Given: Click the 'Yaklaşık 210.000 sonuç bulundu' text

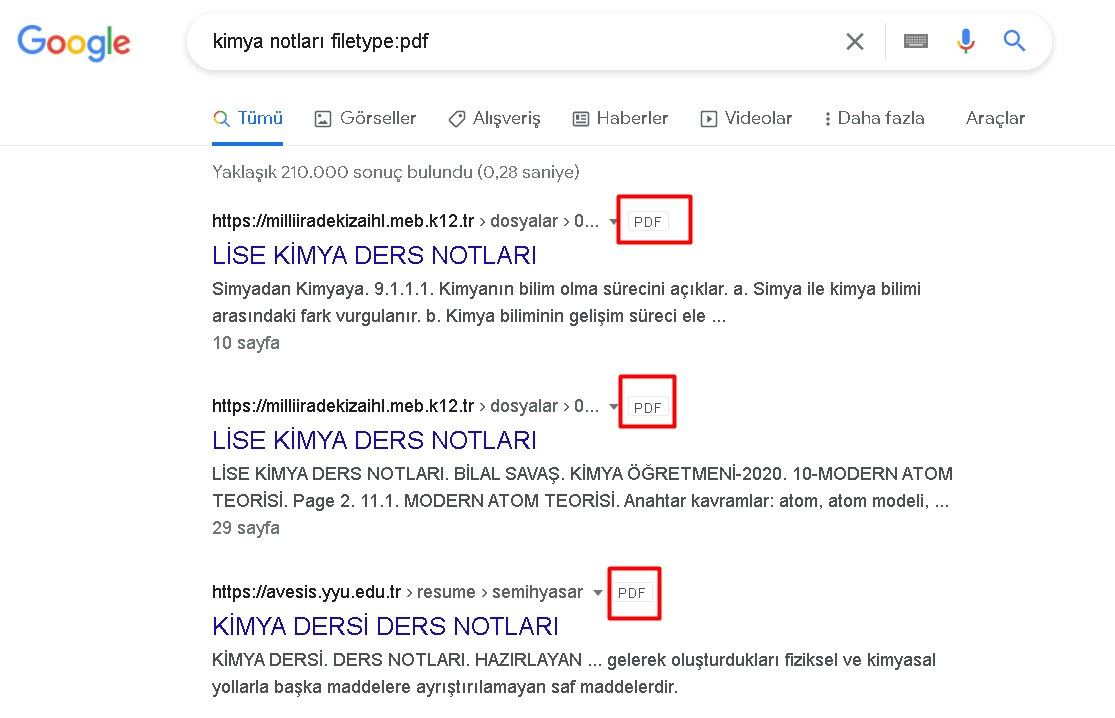Looking at the screenshot, I should (341, 172).
